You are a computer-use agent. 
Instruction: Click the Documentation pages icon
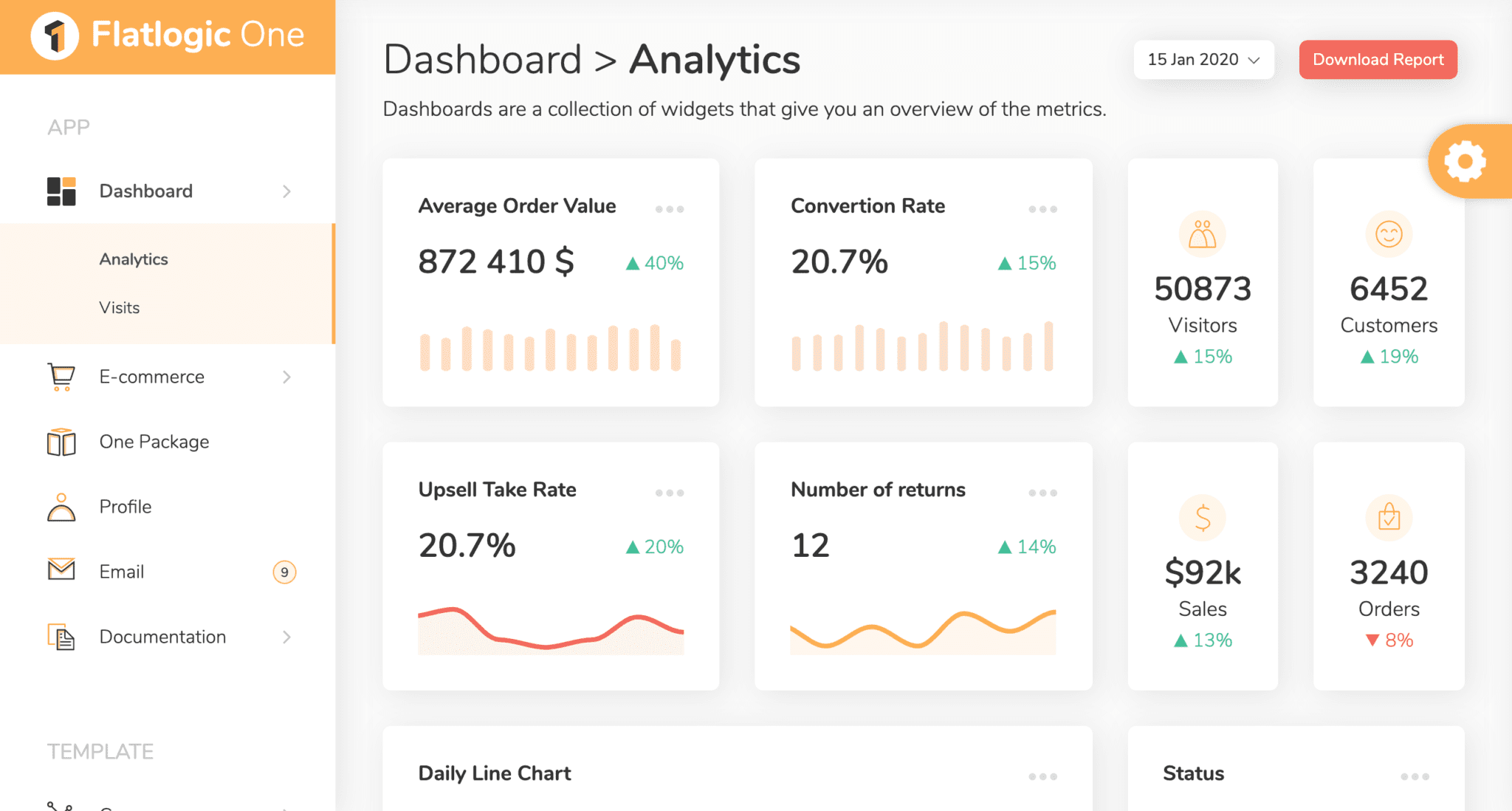pyautogui.click(x=61, y=636)
